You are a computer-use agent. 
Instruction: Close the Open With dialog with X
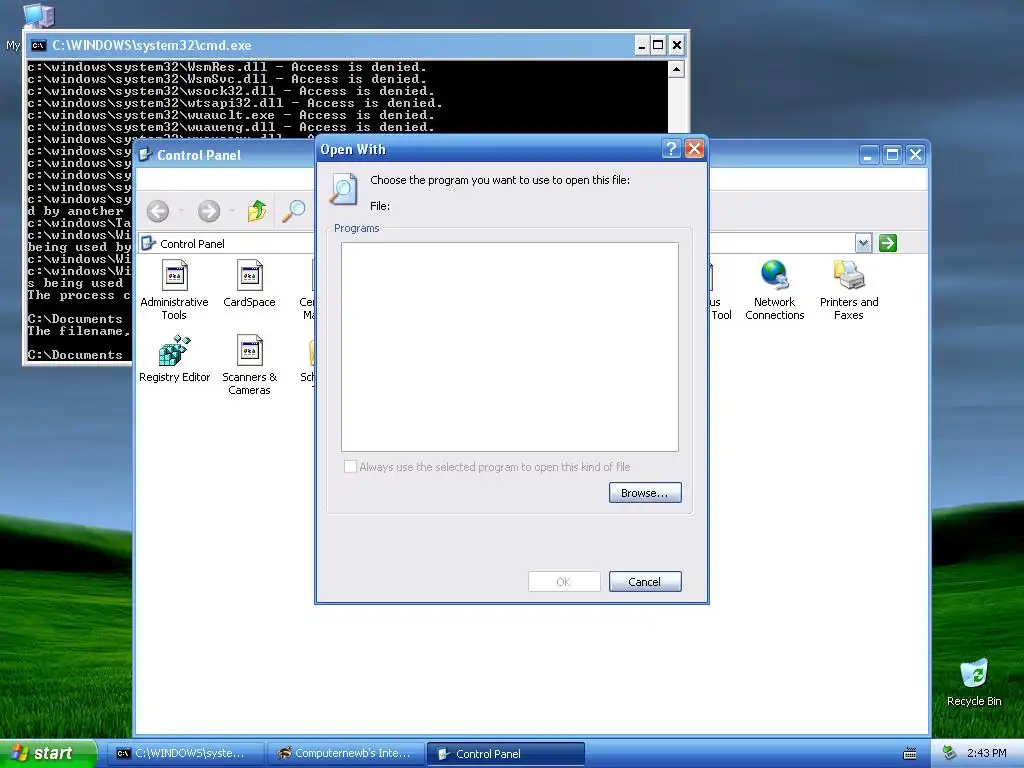pos(694,150)
